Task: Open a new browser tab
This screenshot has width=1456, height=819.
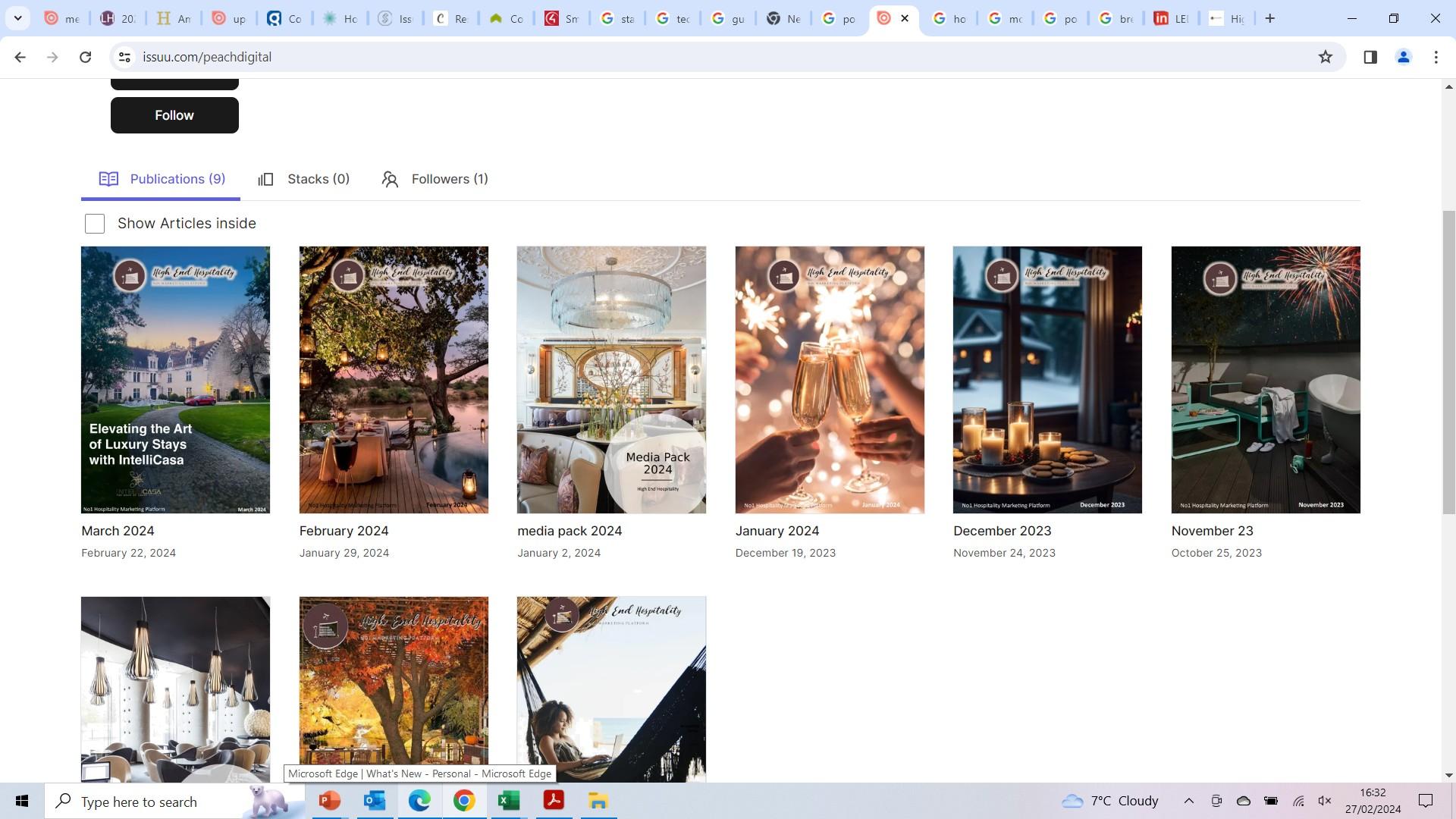Action: [x=1269, y=18]
